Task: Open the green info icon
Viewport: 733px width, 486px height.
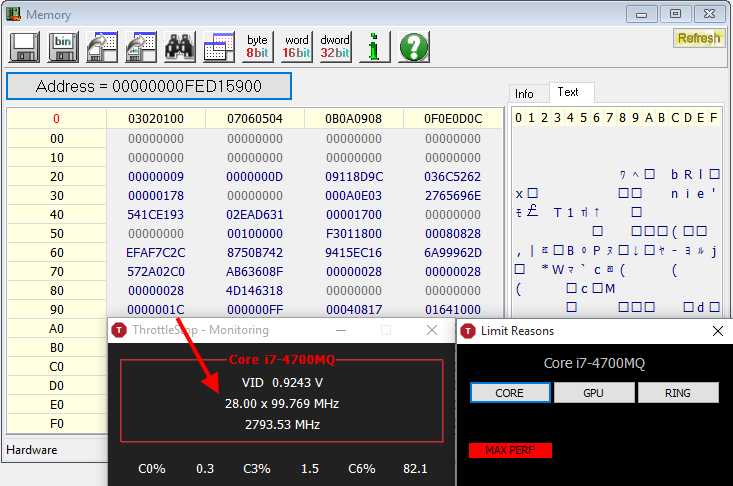Action: point(374,47)
